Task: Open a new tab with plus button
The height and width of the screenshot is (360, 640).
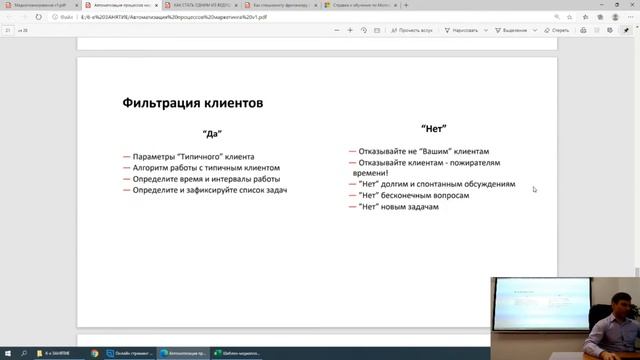Action: (406, 5)
